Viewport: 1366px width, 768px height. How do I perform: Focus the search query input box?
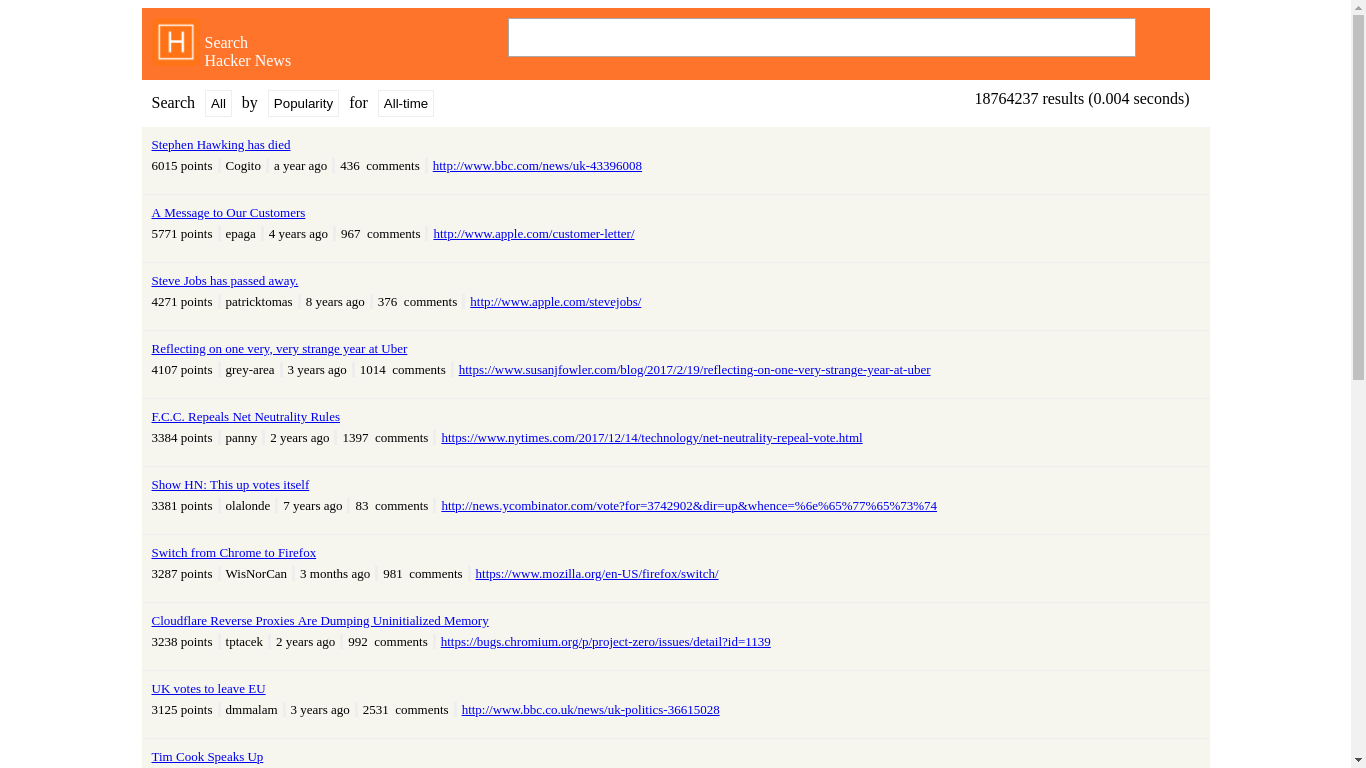pos(822,38)
